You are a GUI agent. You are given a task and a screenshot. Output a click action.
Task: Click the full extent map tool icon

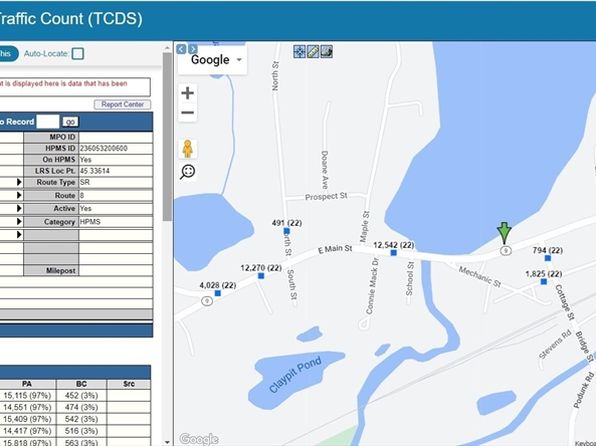[300, 52]
